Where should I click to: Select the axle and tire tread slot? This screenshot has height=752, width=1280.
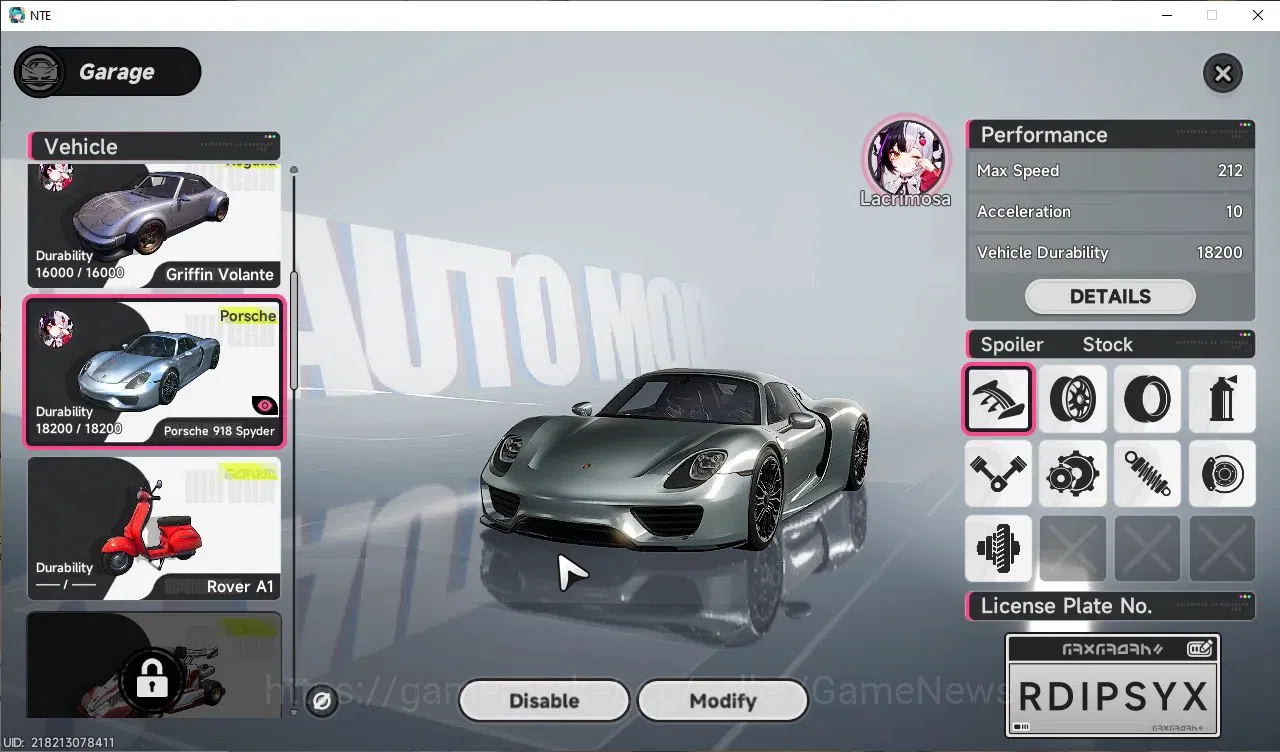tap(998, 549)
